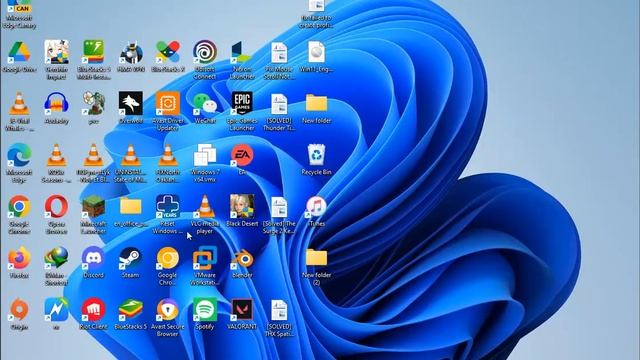
Task: Select the VLC media player shortcut
Action: coord(205,207)
